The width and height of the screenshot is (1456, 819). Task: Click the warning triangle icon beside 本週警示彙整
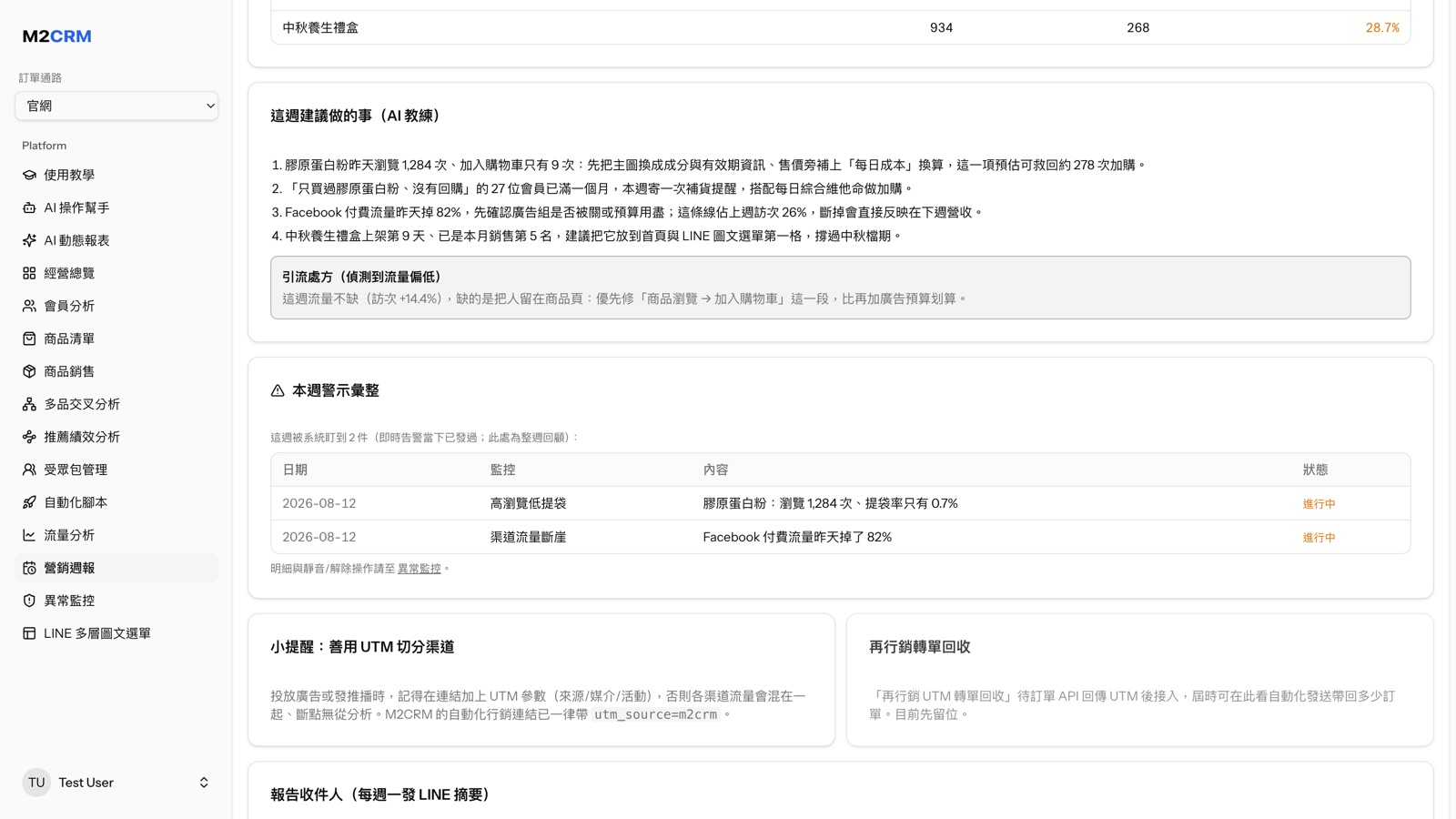coord(278,390)
